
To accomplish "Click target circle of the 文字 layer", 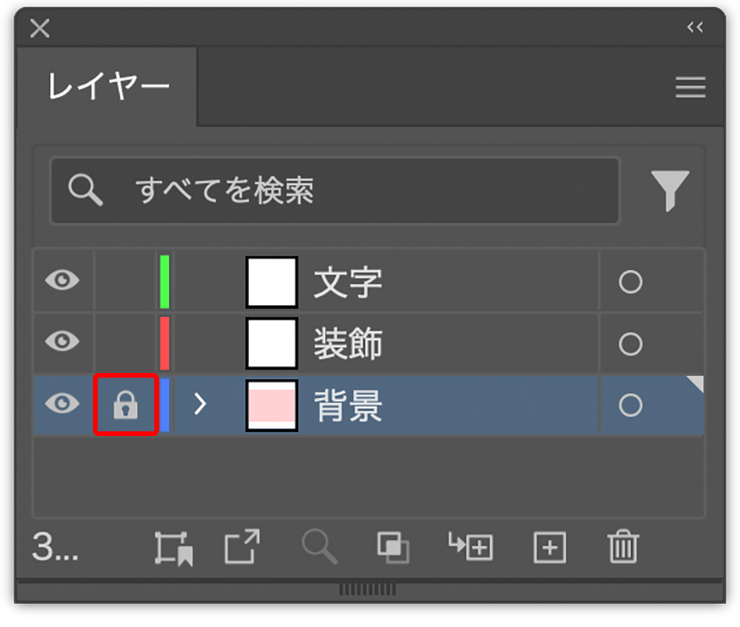I will pos(630,282).
